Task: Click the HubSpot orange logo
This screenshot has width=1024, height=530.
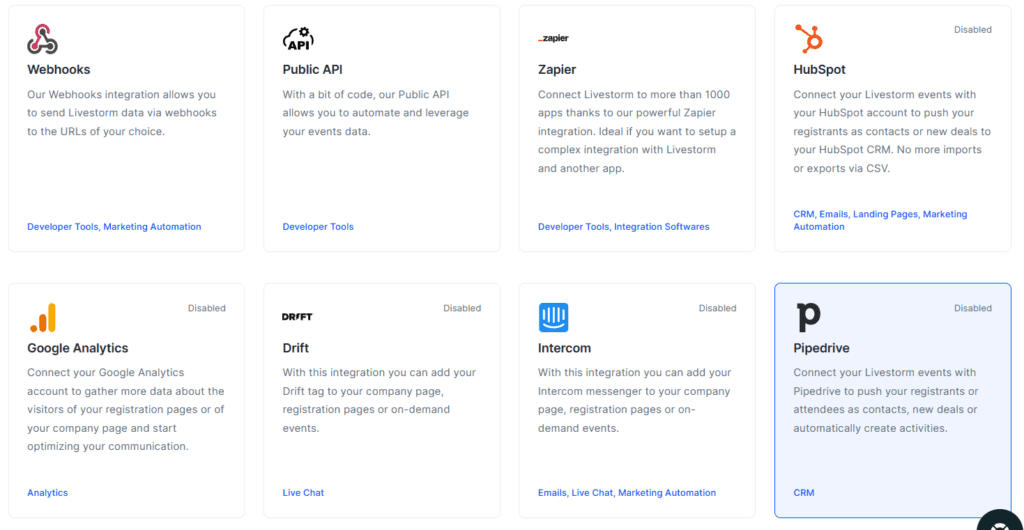Action: [808, 39]
